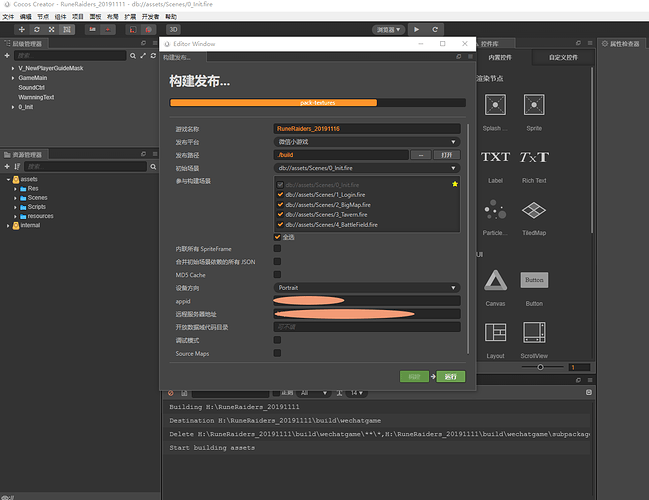Select the SoundCtrl node
Viewport: 649px width, 500px height.
pos(31,87)
